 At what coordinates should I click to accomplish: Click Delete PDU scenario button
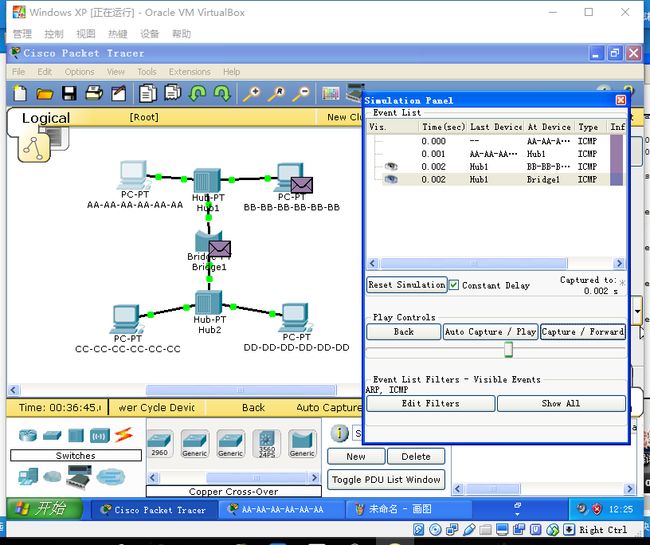(x=416, y=456)
